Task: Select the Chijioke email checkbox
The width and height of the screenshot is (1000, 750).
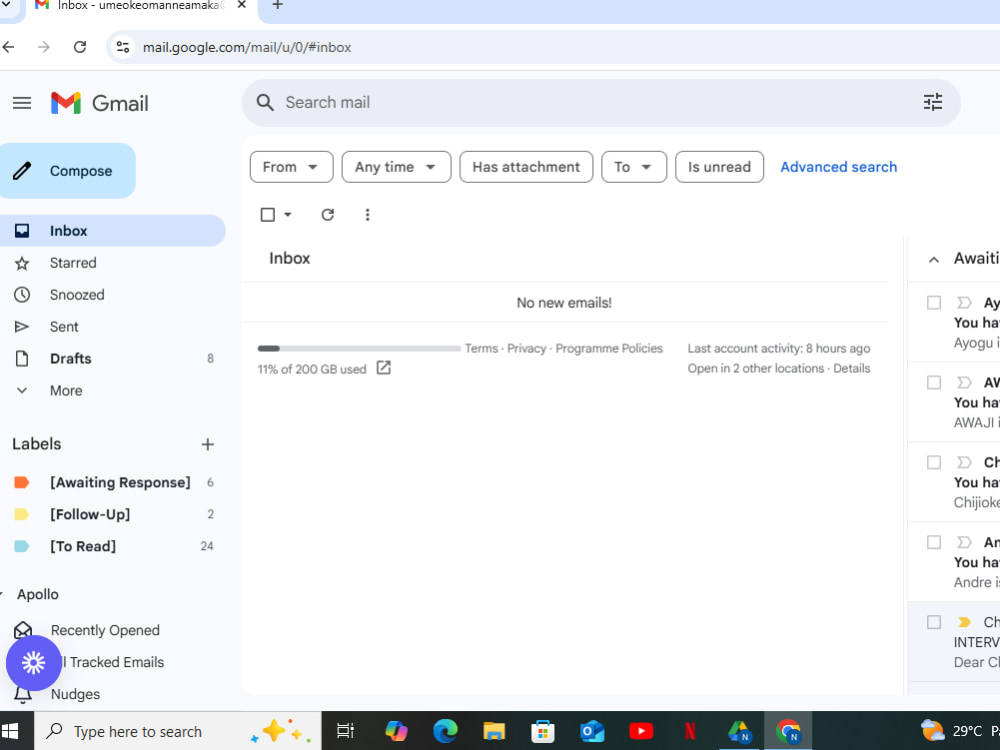Action: pos(934,462)
